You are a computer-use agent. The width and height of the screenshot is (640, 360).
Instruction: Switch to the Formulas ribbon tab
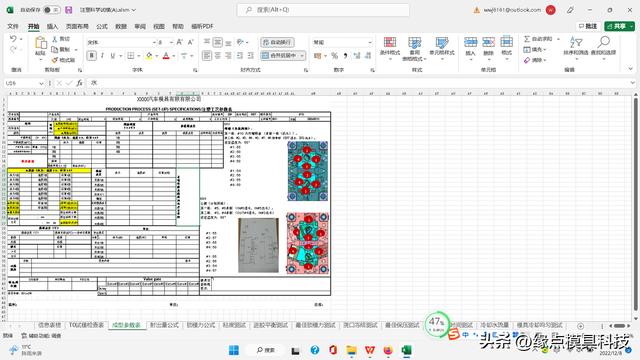pos(102,26)
